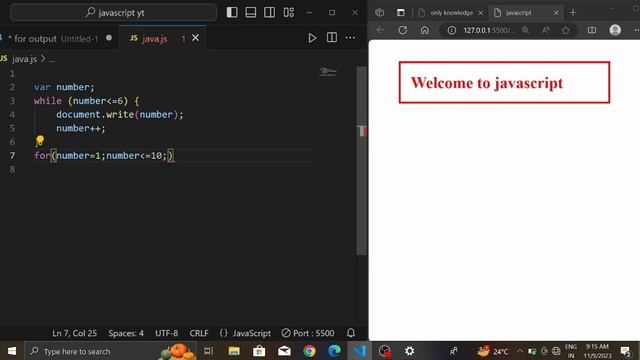This screenshot has width=640, height=360.
Task: Click the browser Back arrow
Action: (x=380, y=30)
